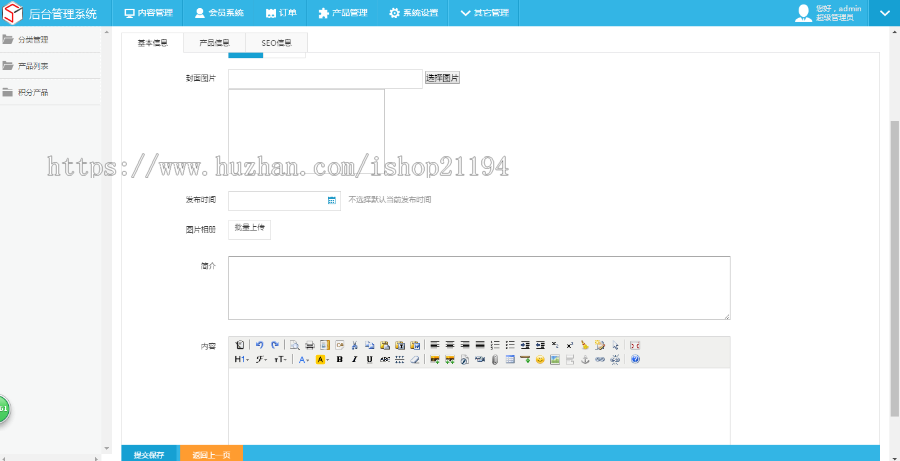Insert bulleted list in editor

point(510,345)
